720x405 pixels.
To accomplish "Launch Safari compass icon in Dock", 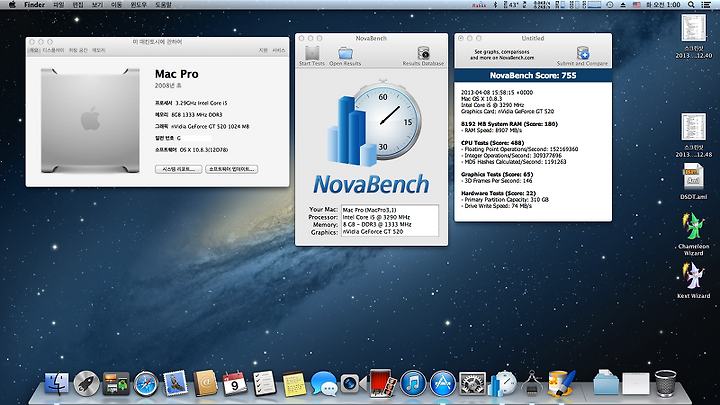I will coord(146,383).
